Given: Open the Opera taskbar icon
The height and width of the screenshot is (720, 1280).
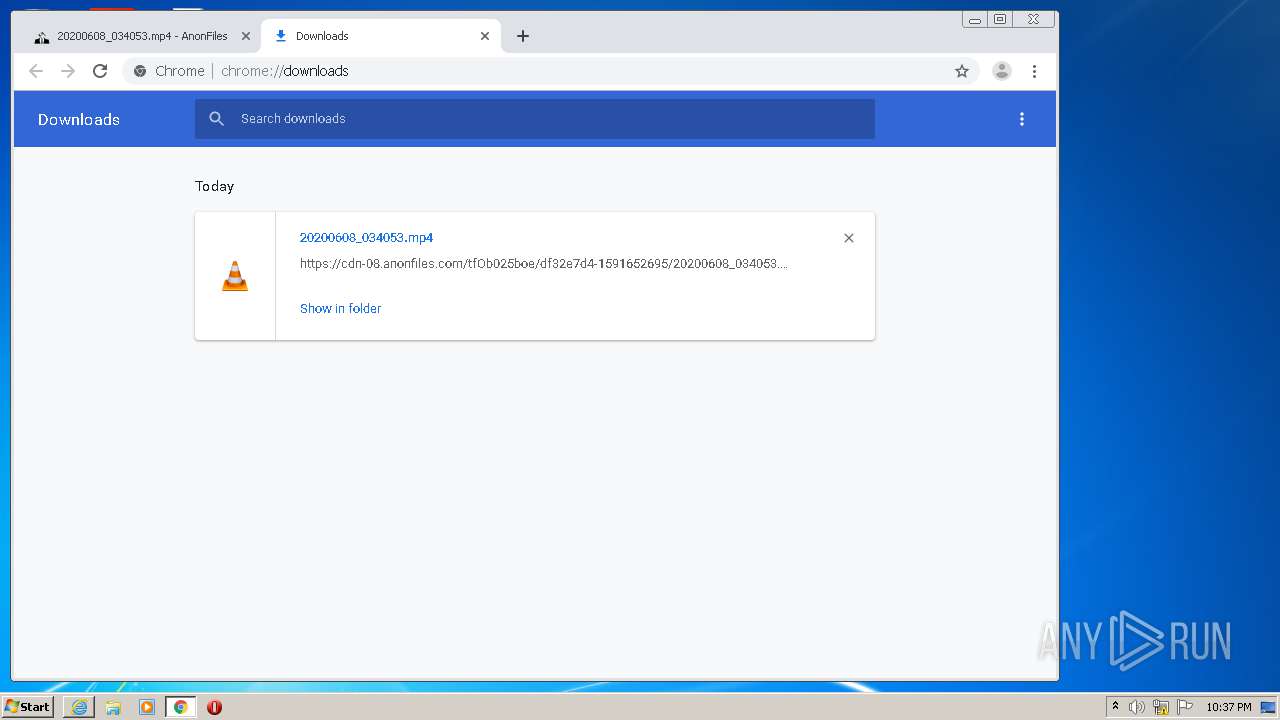Looking at the screenshot, I should (214, 707).
